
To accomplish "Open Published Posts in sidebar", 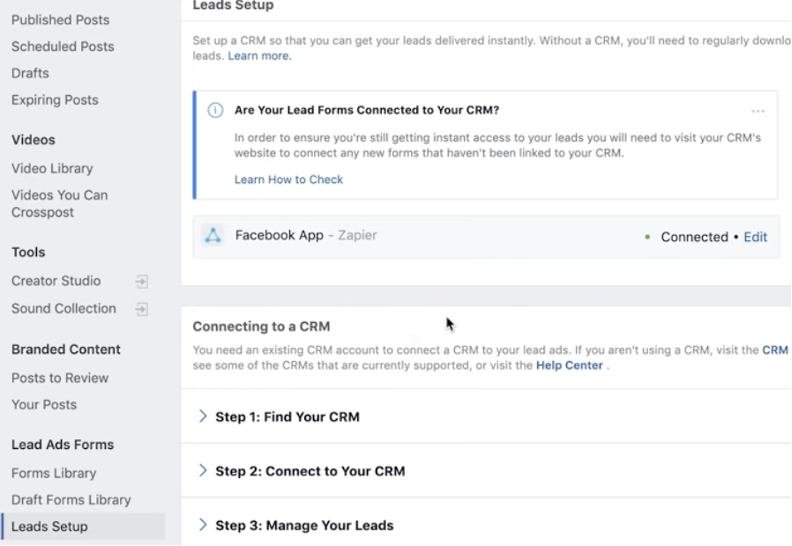I will pyautogui.click(x=60, y=20).
